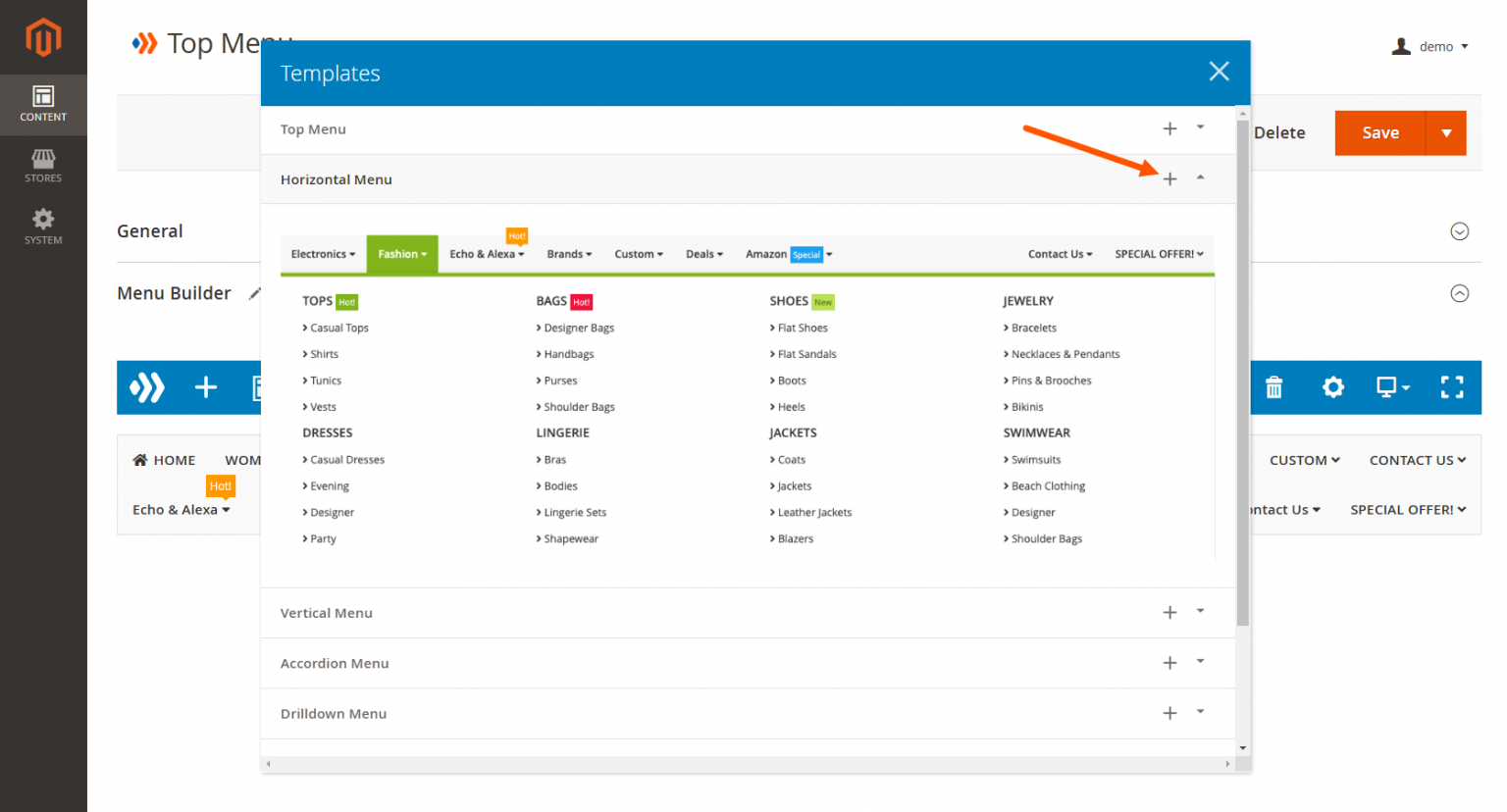Open the Save button dropdown arrow

click(x=1446, y=133)
